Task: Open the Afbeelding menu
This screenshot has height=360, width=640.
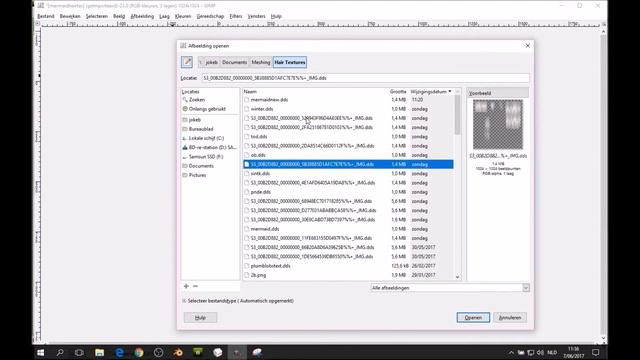Action: click(142, 16)
